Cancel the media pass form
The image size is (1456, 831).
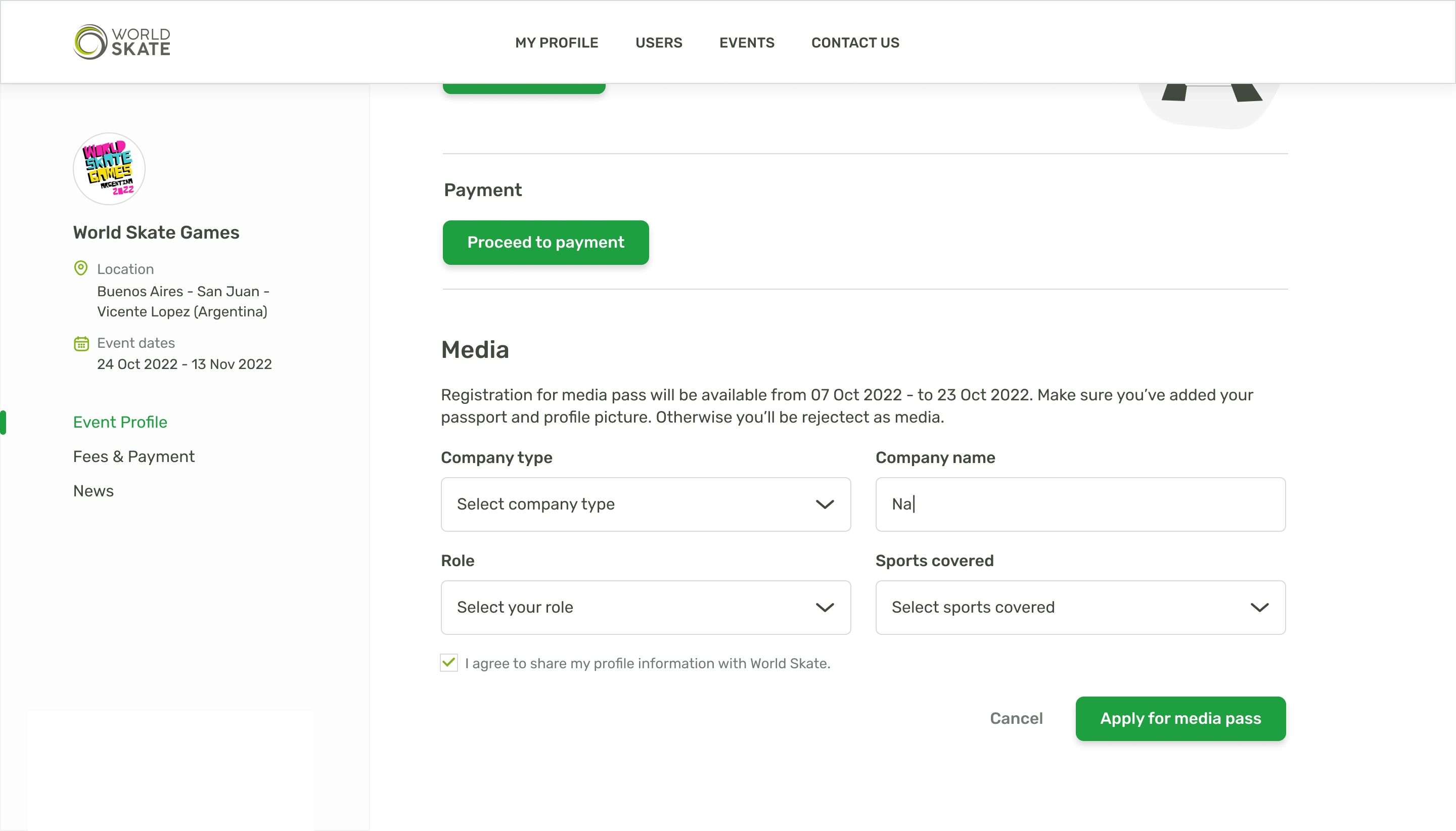point(1016,719)
